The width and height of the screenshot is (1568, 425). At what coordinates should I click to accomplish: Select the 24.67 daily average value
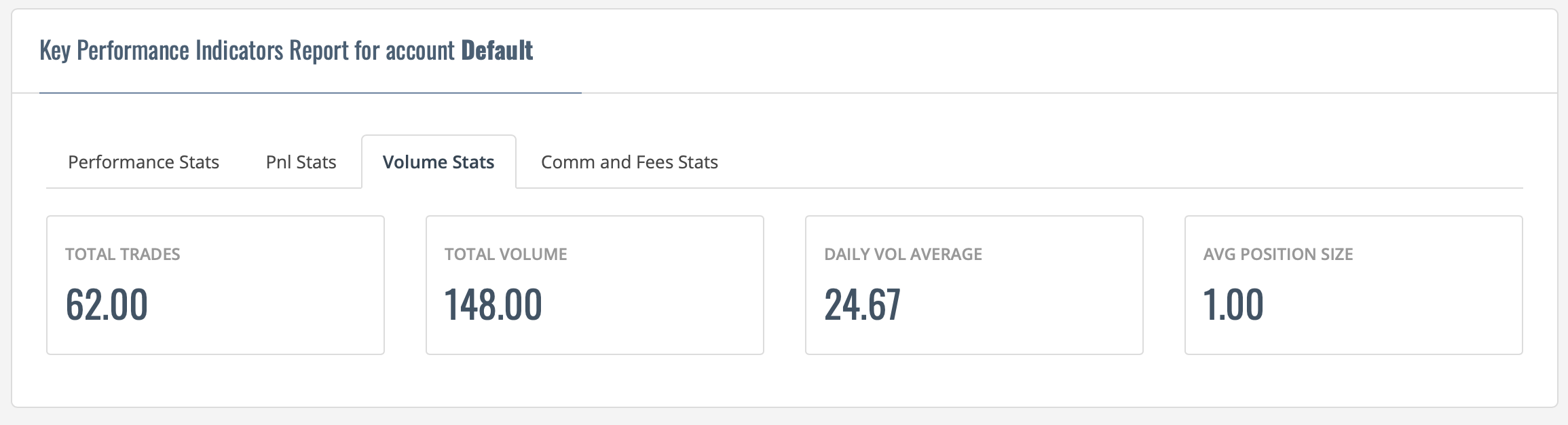click(863, 304)
